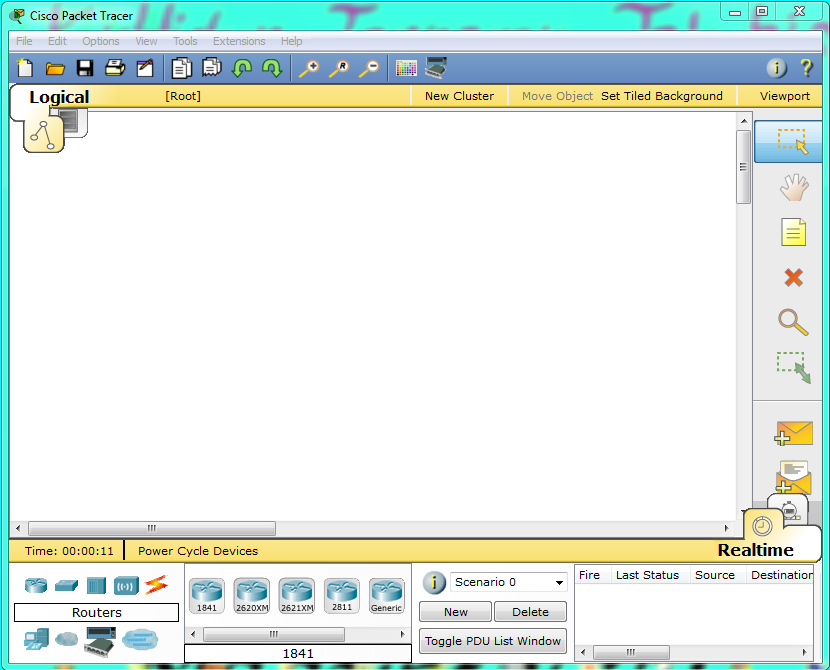This screenshot has height=670, width=830.
Task: Open the Tools menu
Action: tap(185, 41)
